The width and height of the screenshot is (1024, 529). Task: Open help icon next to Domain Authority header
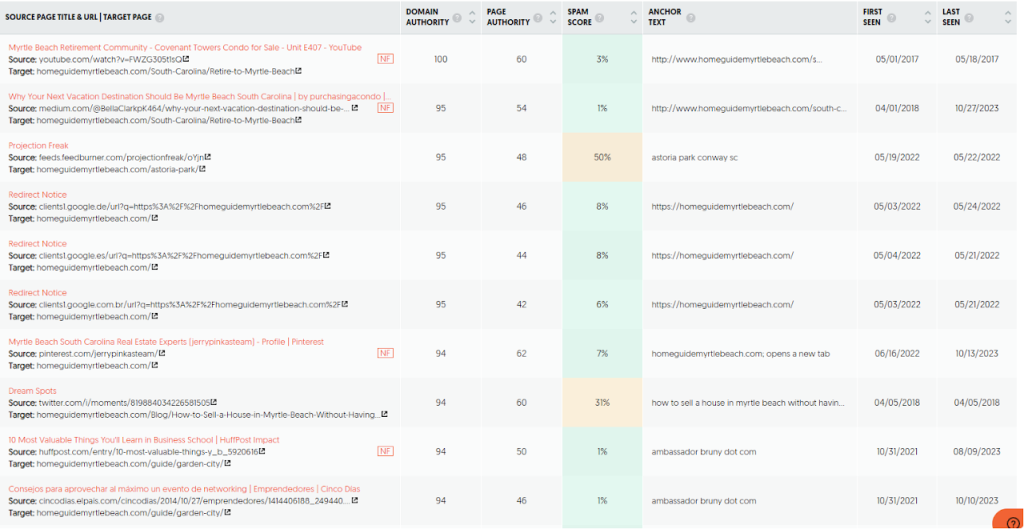point(457,17)
